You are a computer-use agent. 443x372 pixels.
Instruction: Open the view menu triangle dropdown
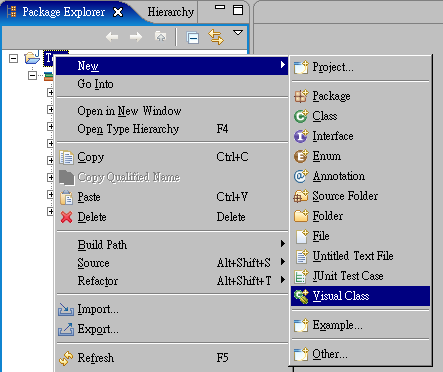[238, 33]
